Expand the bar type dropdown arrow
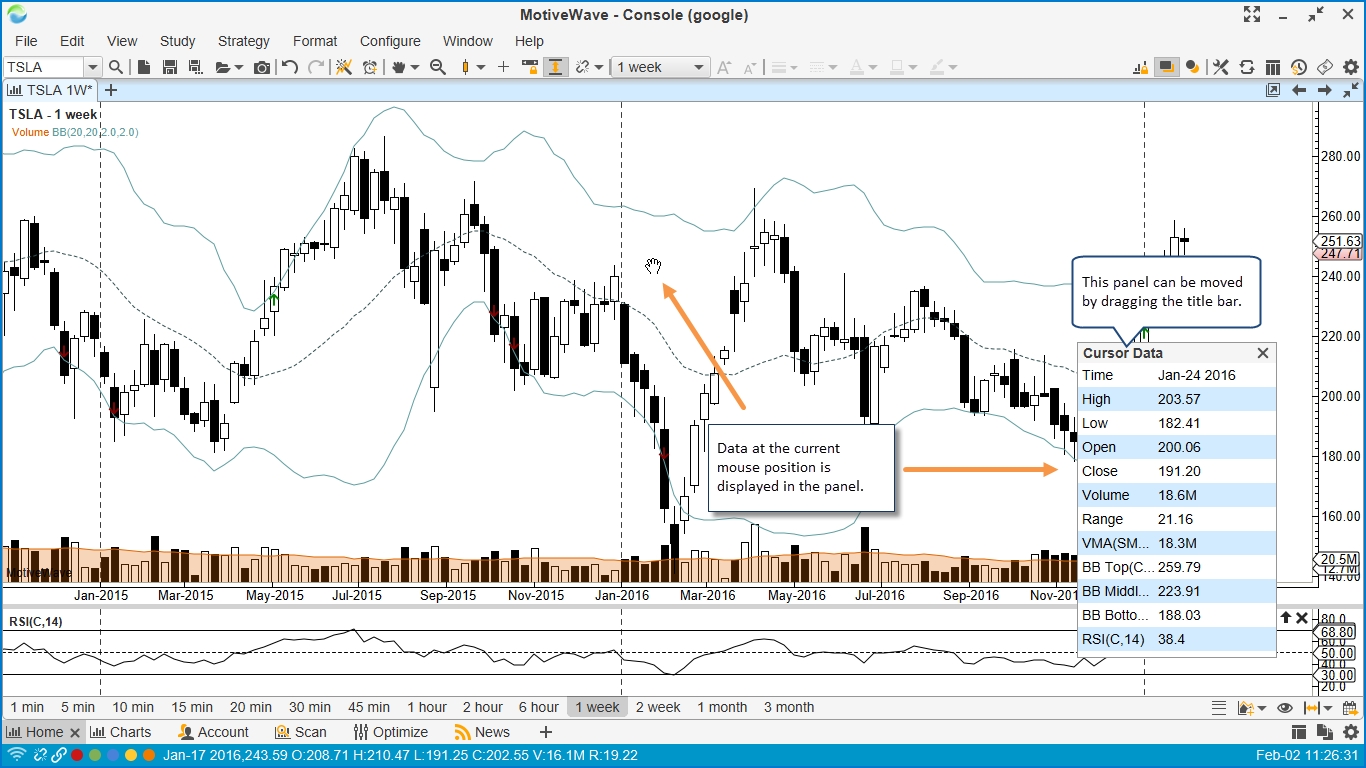1366x768 pixels. pos(481,67)
